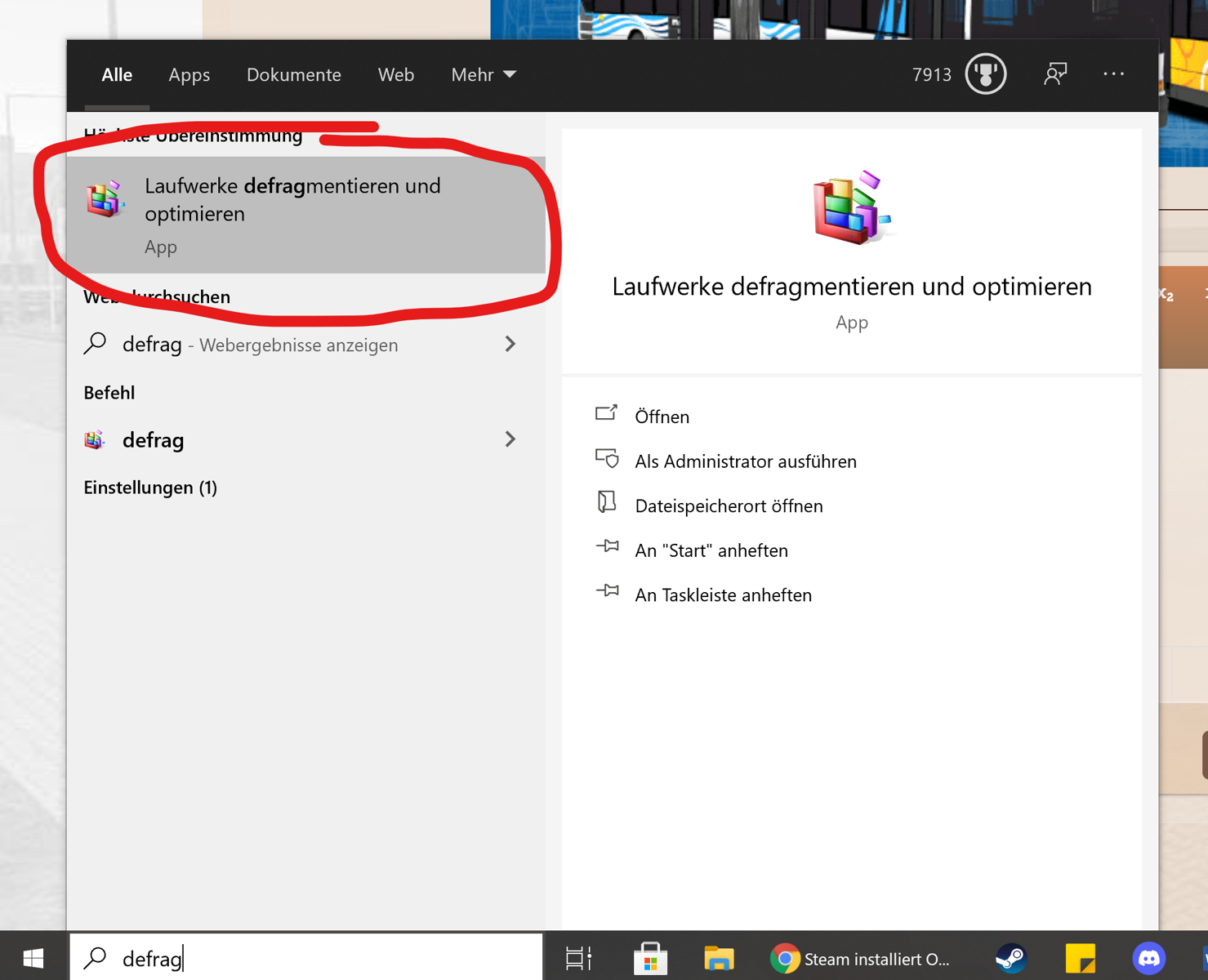The width and height of the screenshot is (1208, 980).
Task: Select An Taskleiste anheften option
Action: [723, 595]
